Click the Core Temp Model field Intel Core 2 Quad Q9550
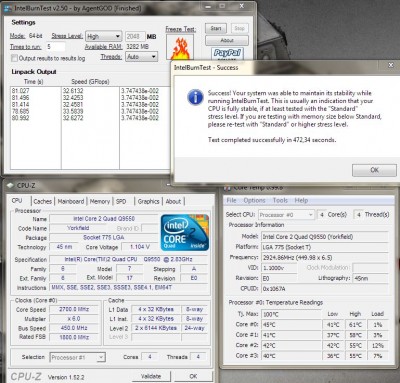Image resolution: width=400 pixels, height=383 pixels. point(324,237)
